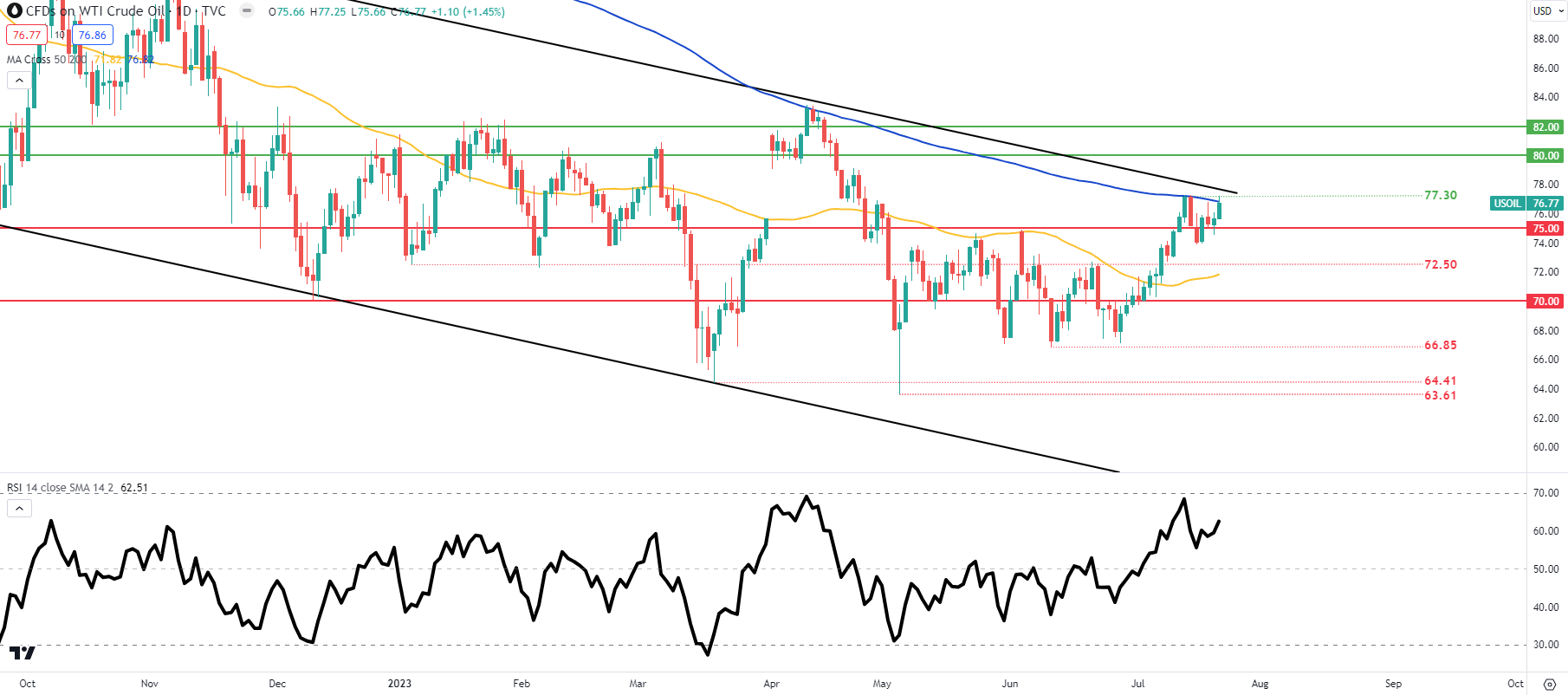Collapse the MA Cross indicator legend

click(x=19, y=81)
